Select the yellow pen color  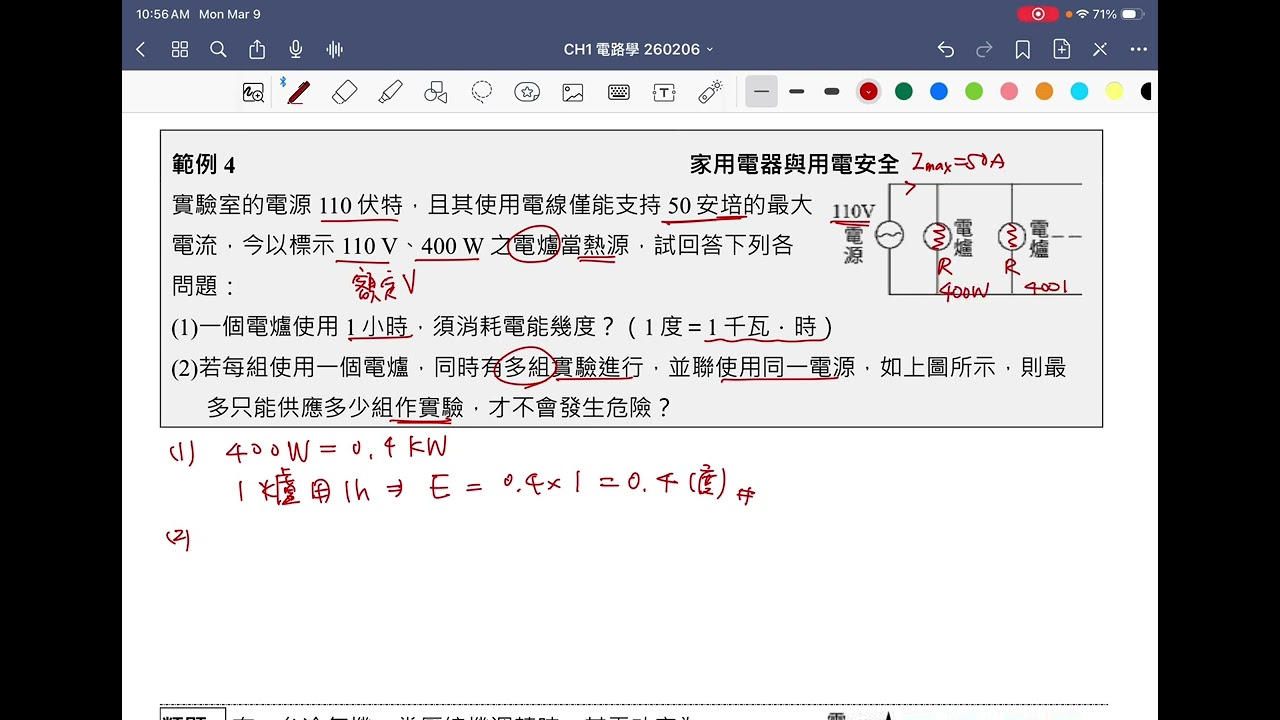click(x=1115, y=92)
